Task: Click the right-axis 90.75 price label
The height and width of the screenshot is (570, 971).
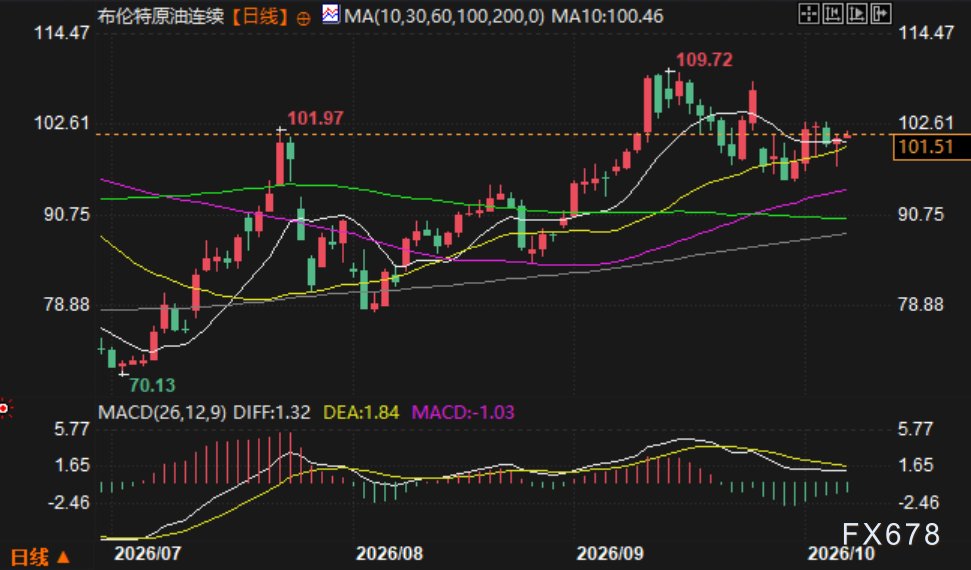Action: click(x=921, y=215)
